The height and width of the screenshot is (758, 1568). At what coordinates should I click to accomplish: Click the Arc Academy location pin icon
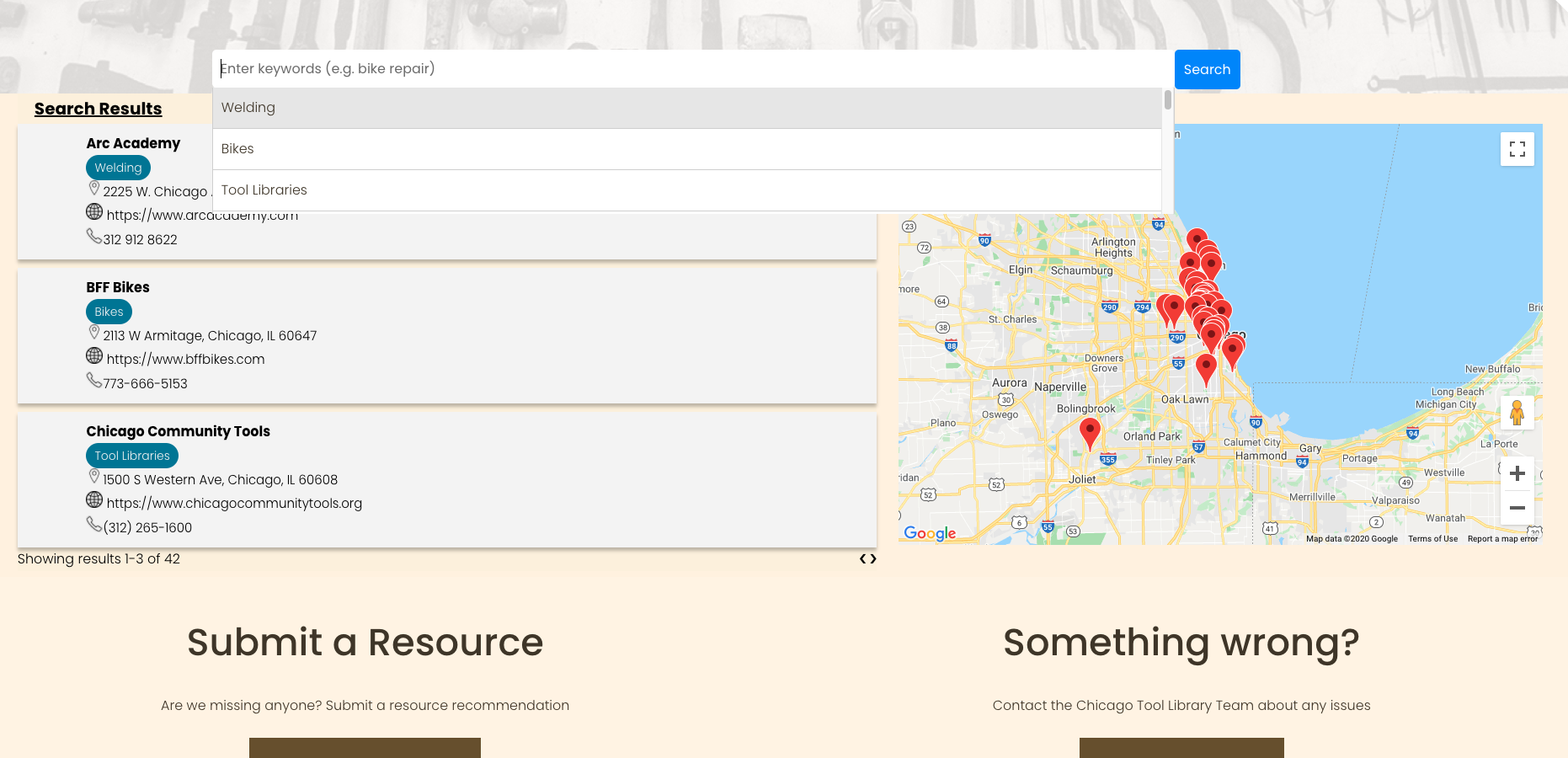pos(94,189)
